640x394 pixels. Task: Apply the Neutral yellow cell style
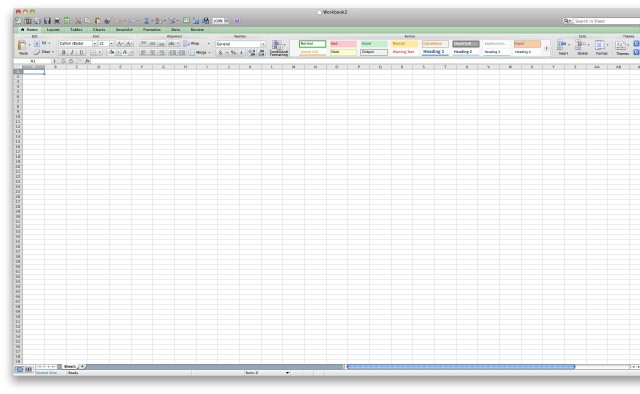(404, 44)
